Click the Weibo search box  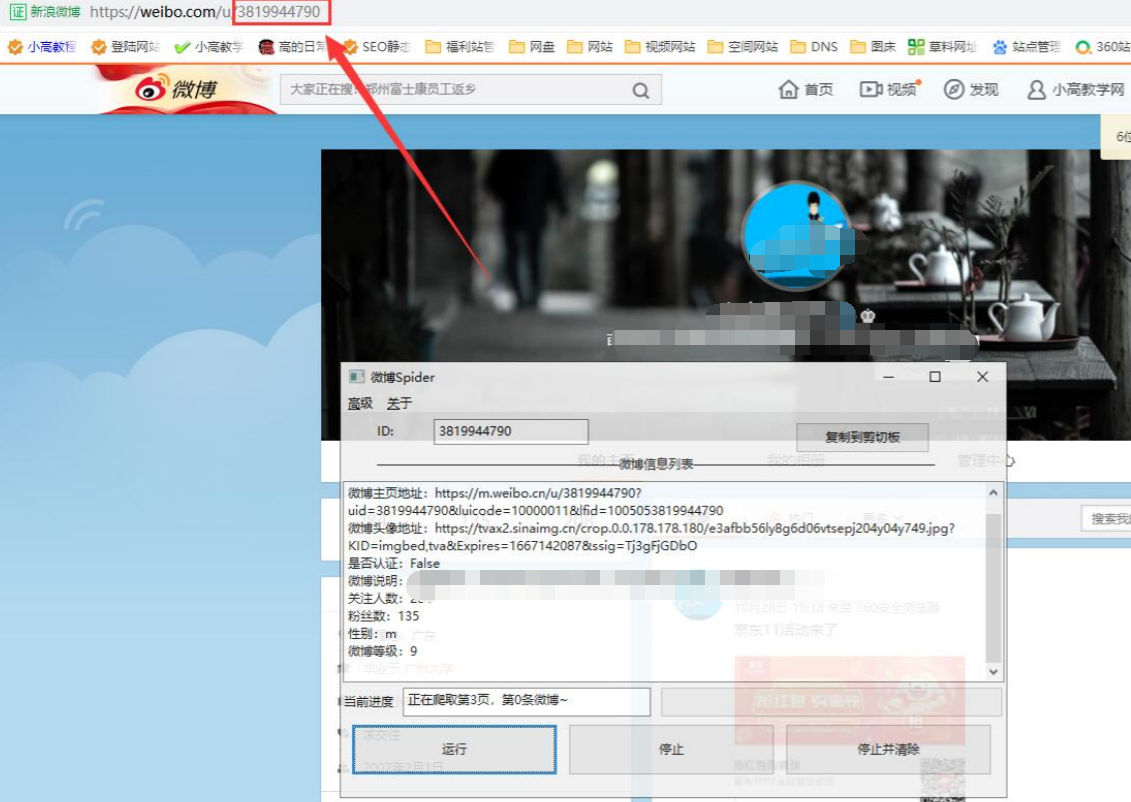(455, 90)
